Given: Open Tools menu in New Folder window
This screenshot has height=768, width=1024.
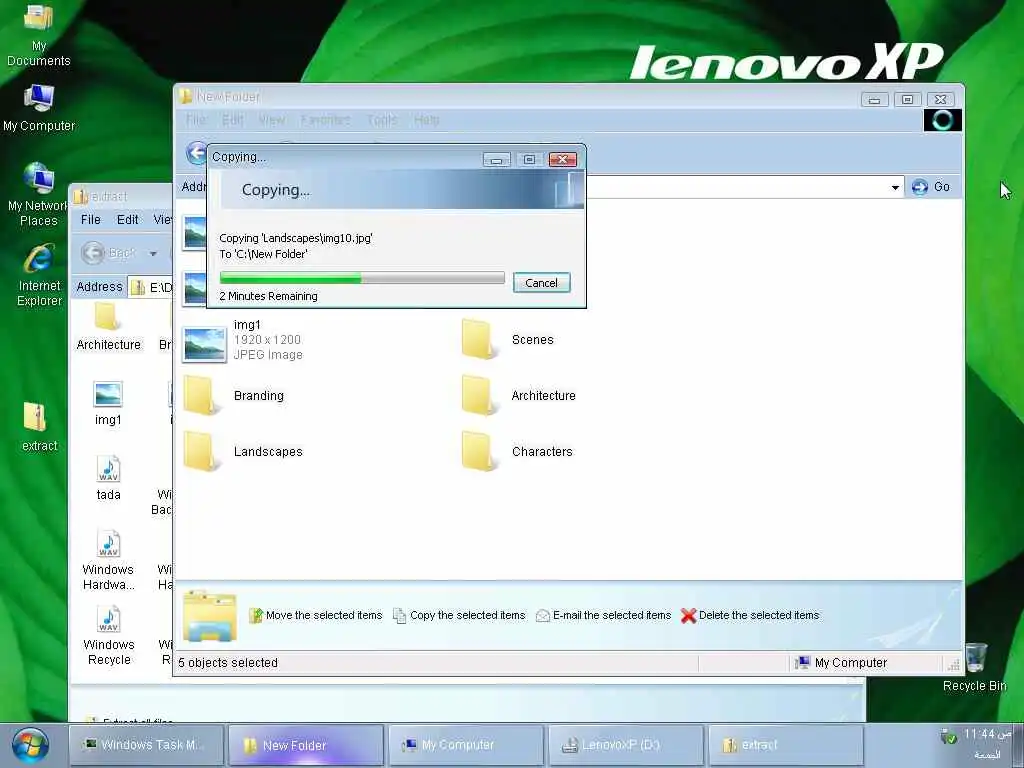Looking at the screenshot, I should pyautogui.click(x=382, y=120).
